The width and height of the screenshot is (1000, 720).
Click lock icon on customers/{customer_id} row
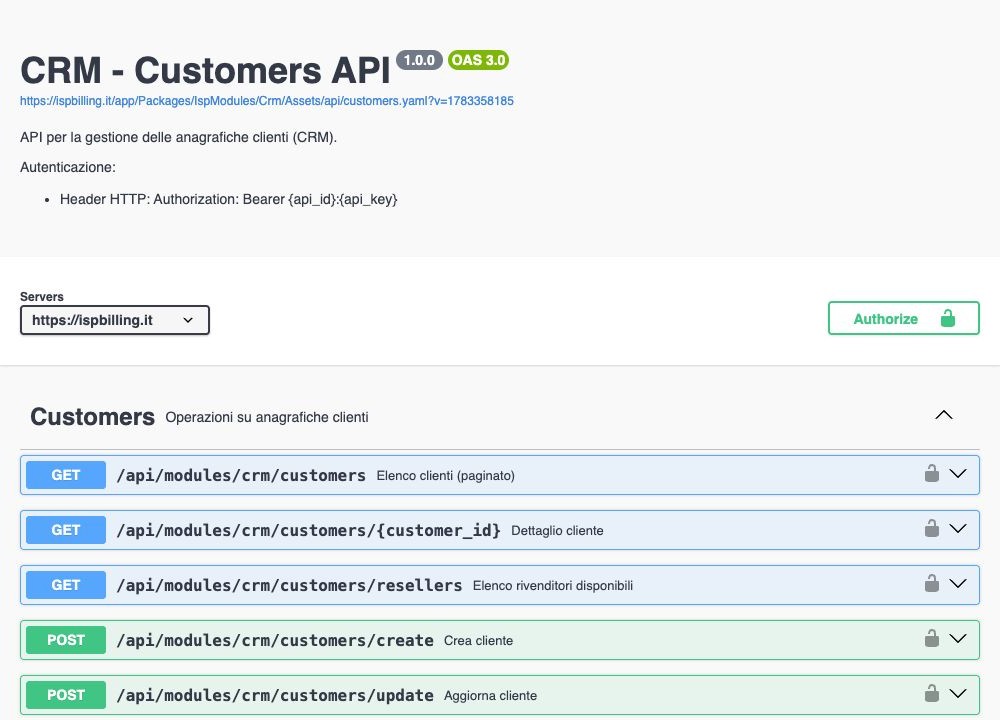tap(931, 529)
